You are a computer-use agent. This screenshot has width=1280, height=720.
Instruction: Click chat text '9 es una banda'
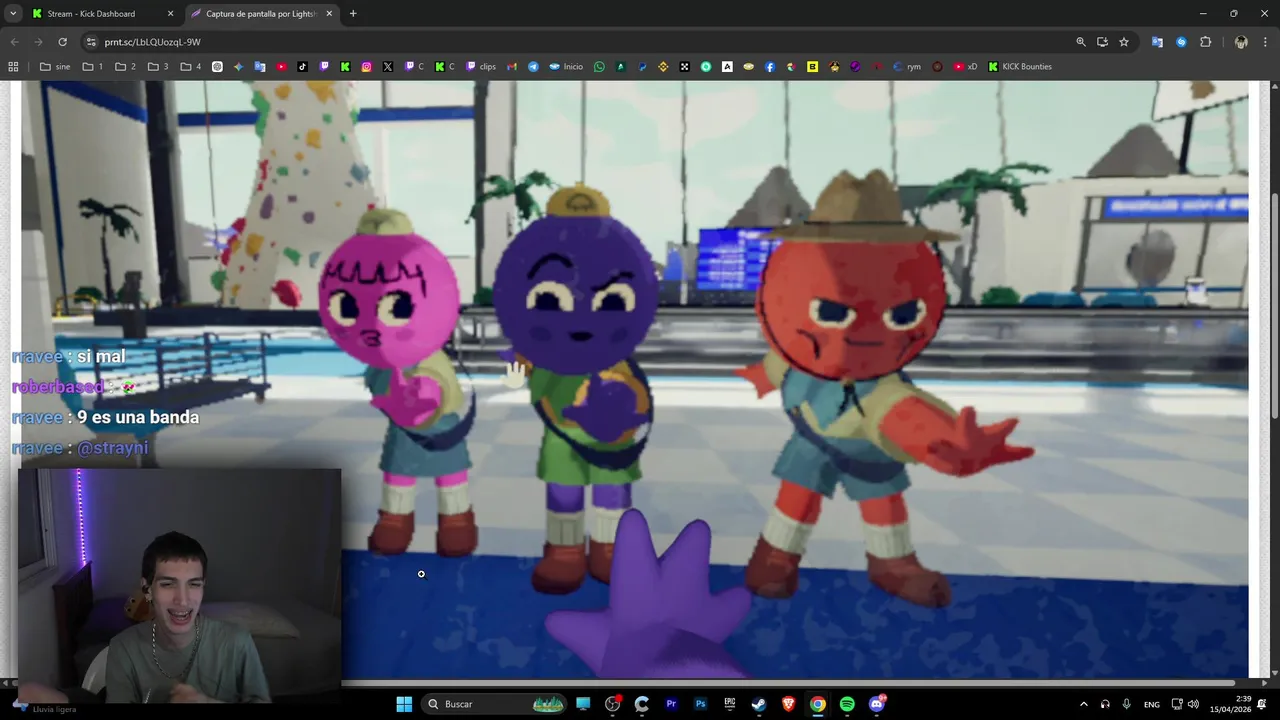point(138,417)
